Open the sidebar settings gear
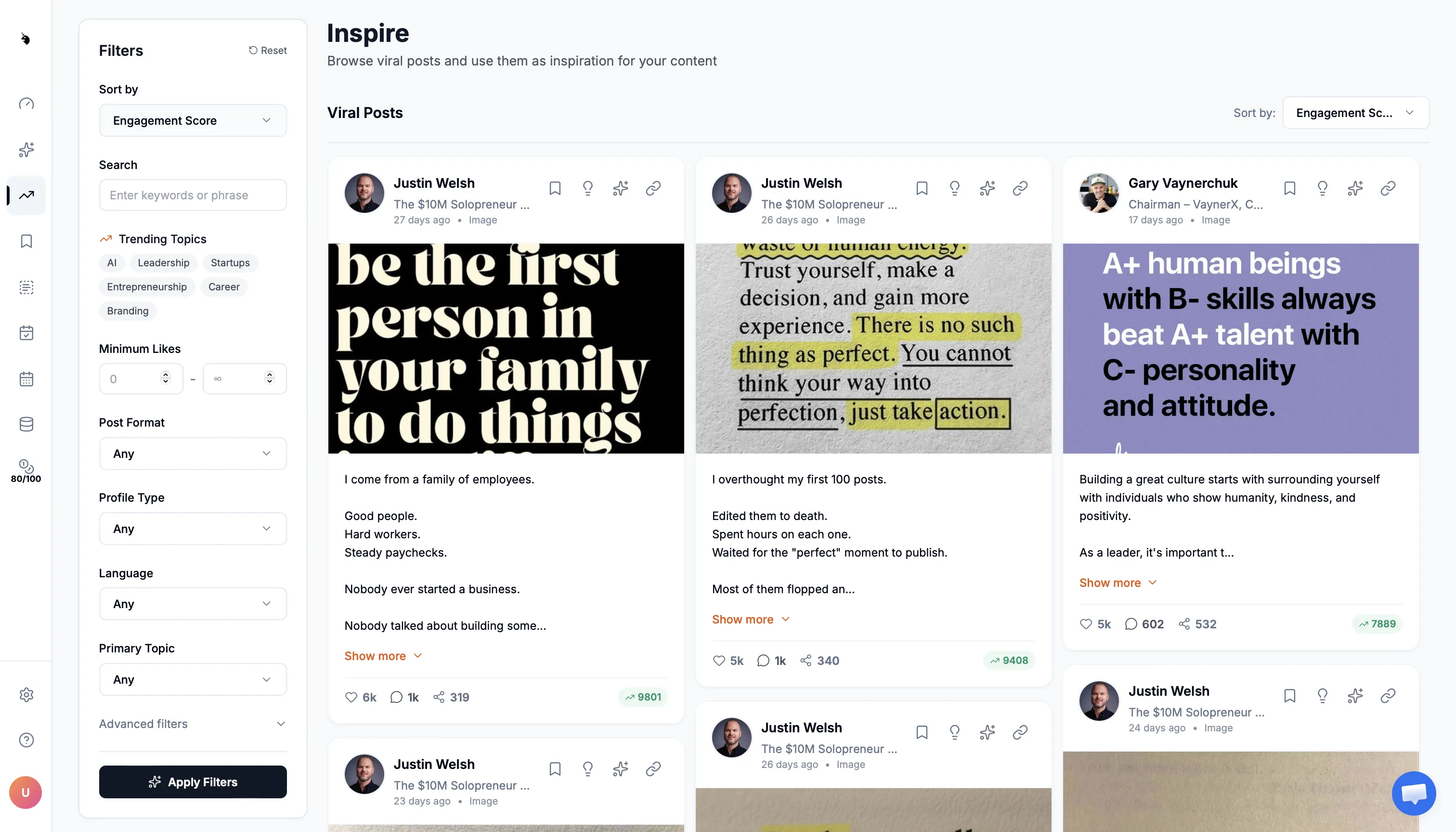 [26, 694]
